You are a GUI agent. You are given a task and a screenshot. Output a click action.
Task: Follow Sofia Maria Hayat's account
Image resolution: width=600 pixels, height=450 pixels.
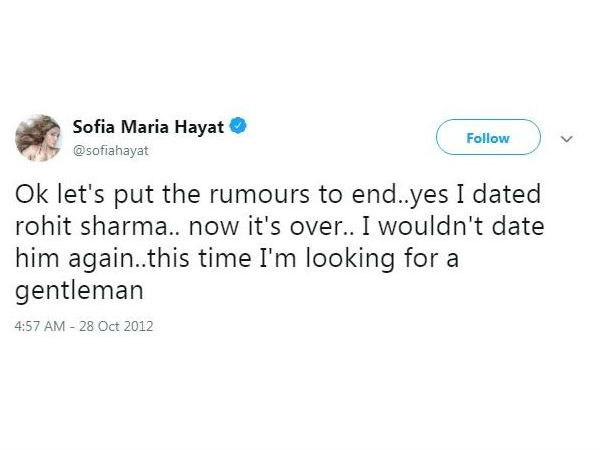[x=487, y=138]
